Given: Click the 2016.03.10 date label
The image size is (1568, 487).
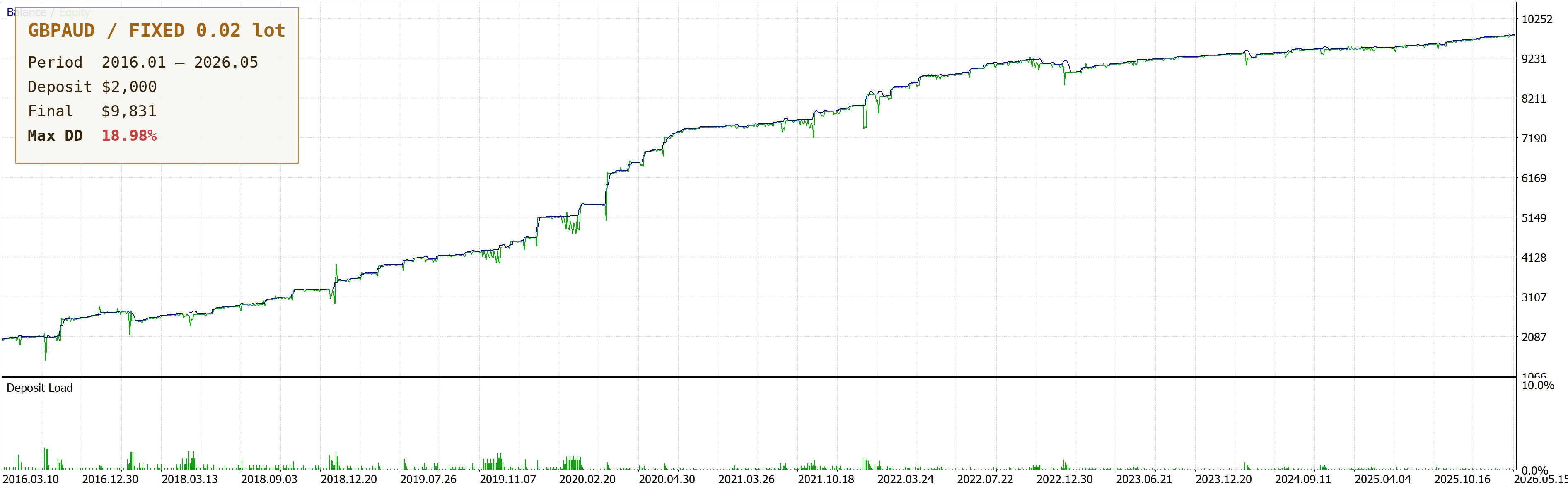Looking at the screenshot, I should click(31, 479).
